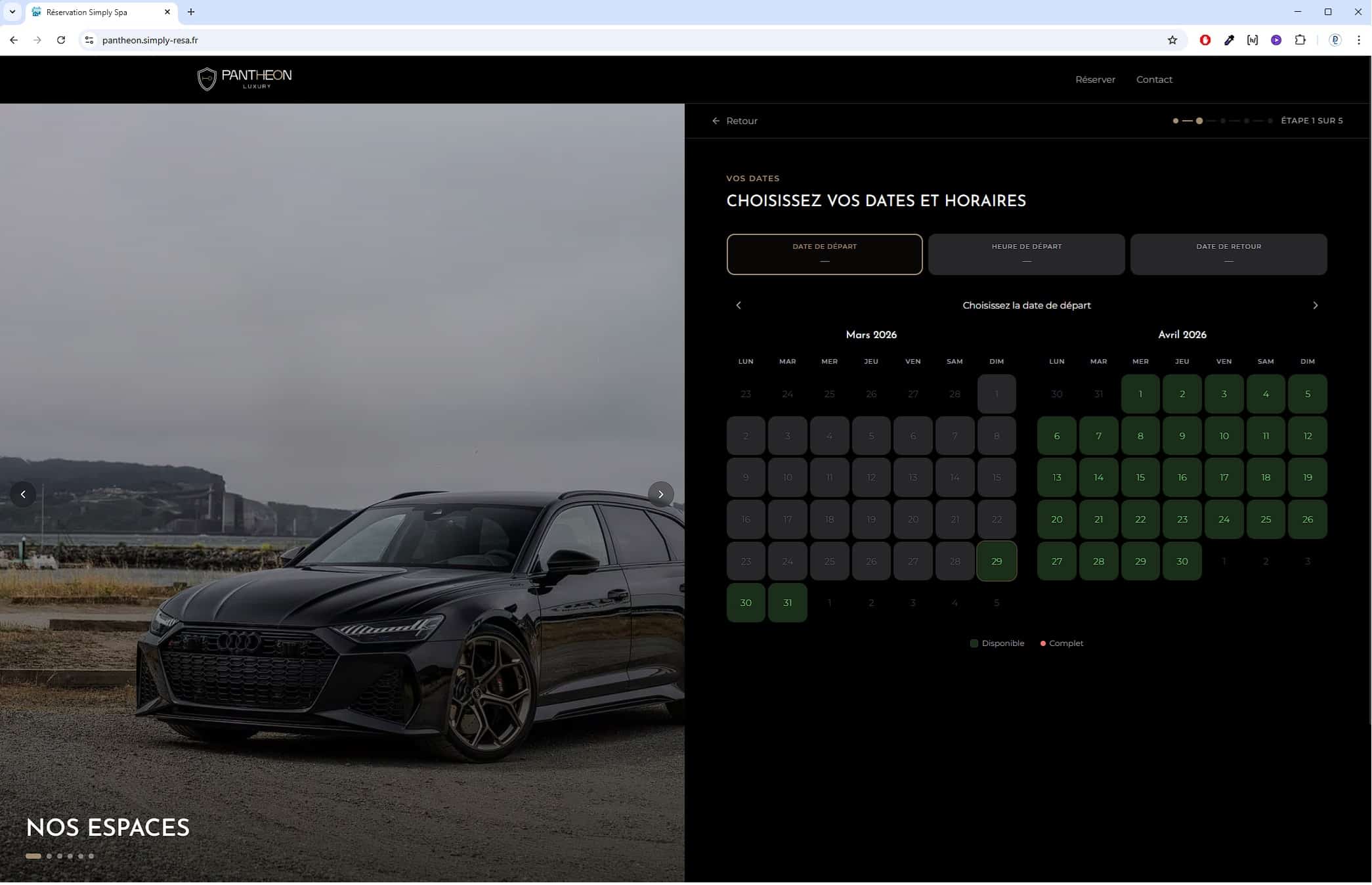The height and width of the screenshot is (885, 1372).
Task: Go to next car slideshow image
Action: coord(660,494)
